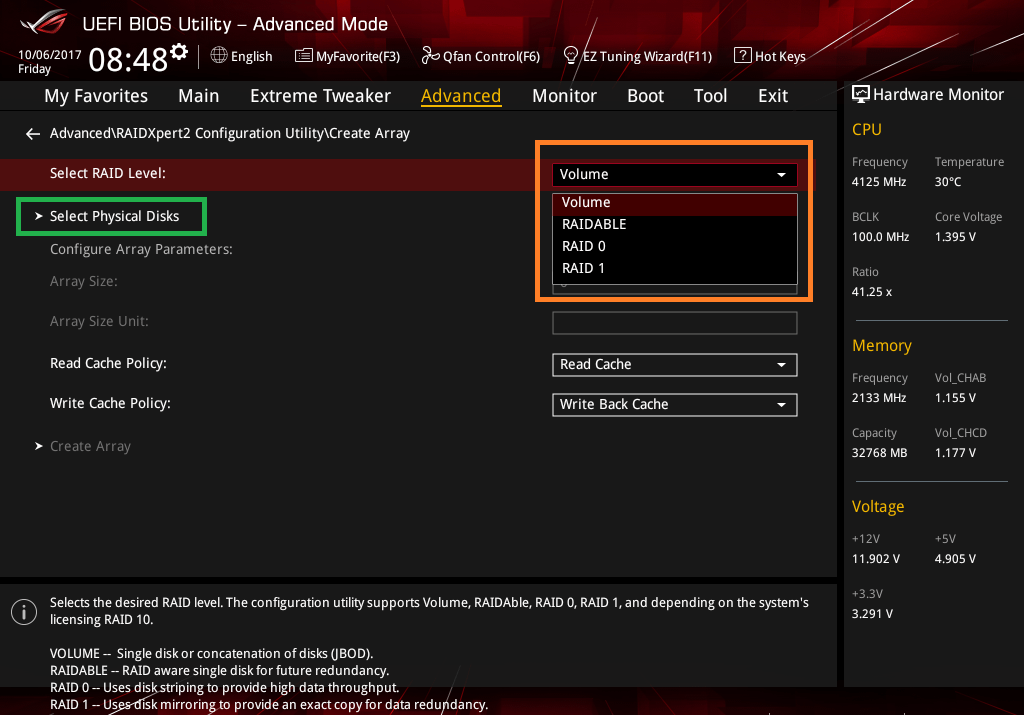Click the 3.291 V reading
This screenshot has width=1024, height=715.
[x=872, y=614]
